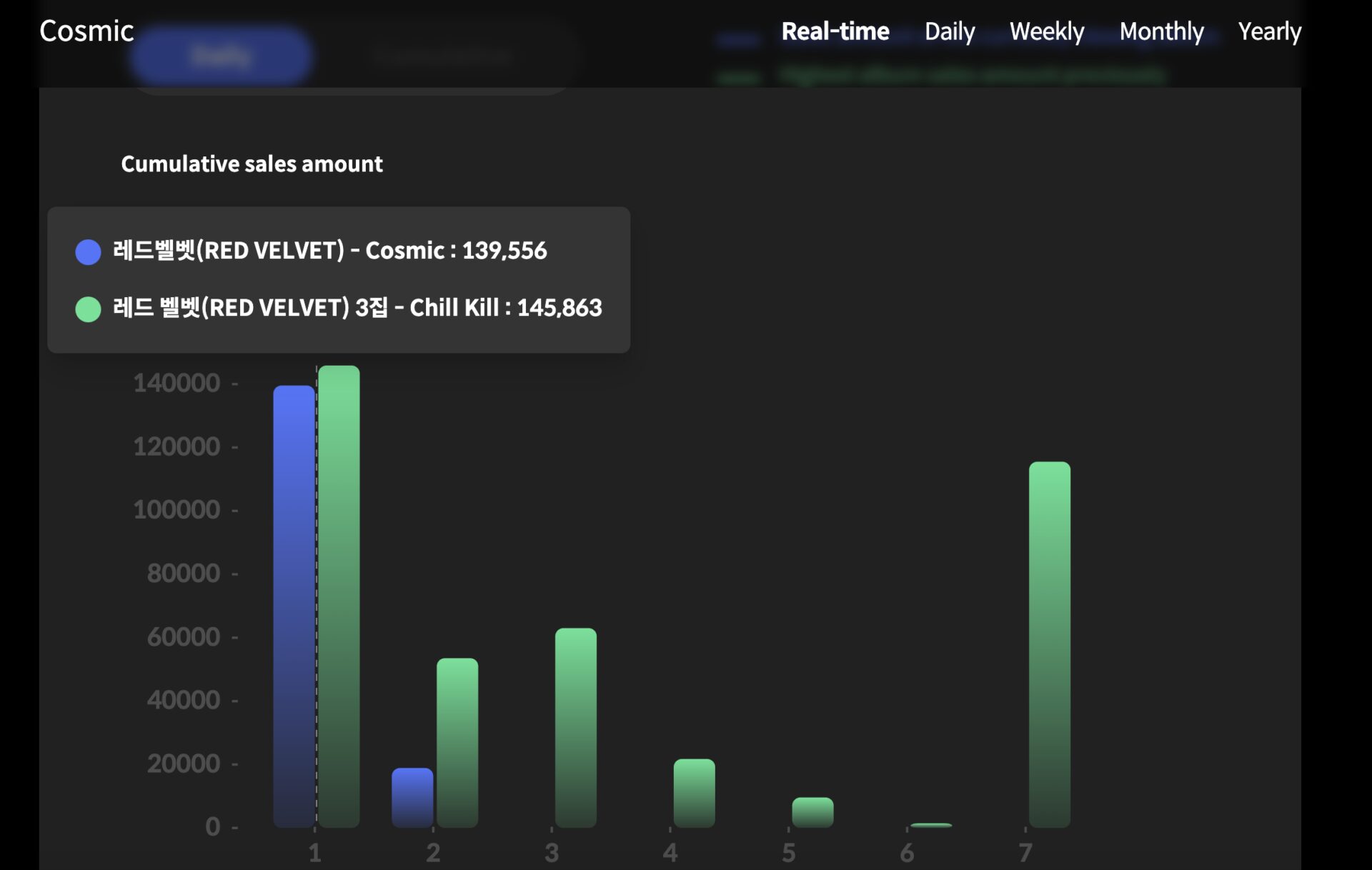
Task: Click the blue Cosmic legend dot
Action: click(x=89, y=251)
